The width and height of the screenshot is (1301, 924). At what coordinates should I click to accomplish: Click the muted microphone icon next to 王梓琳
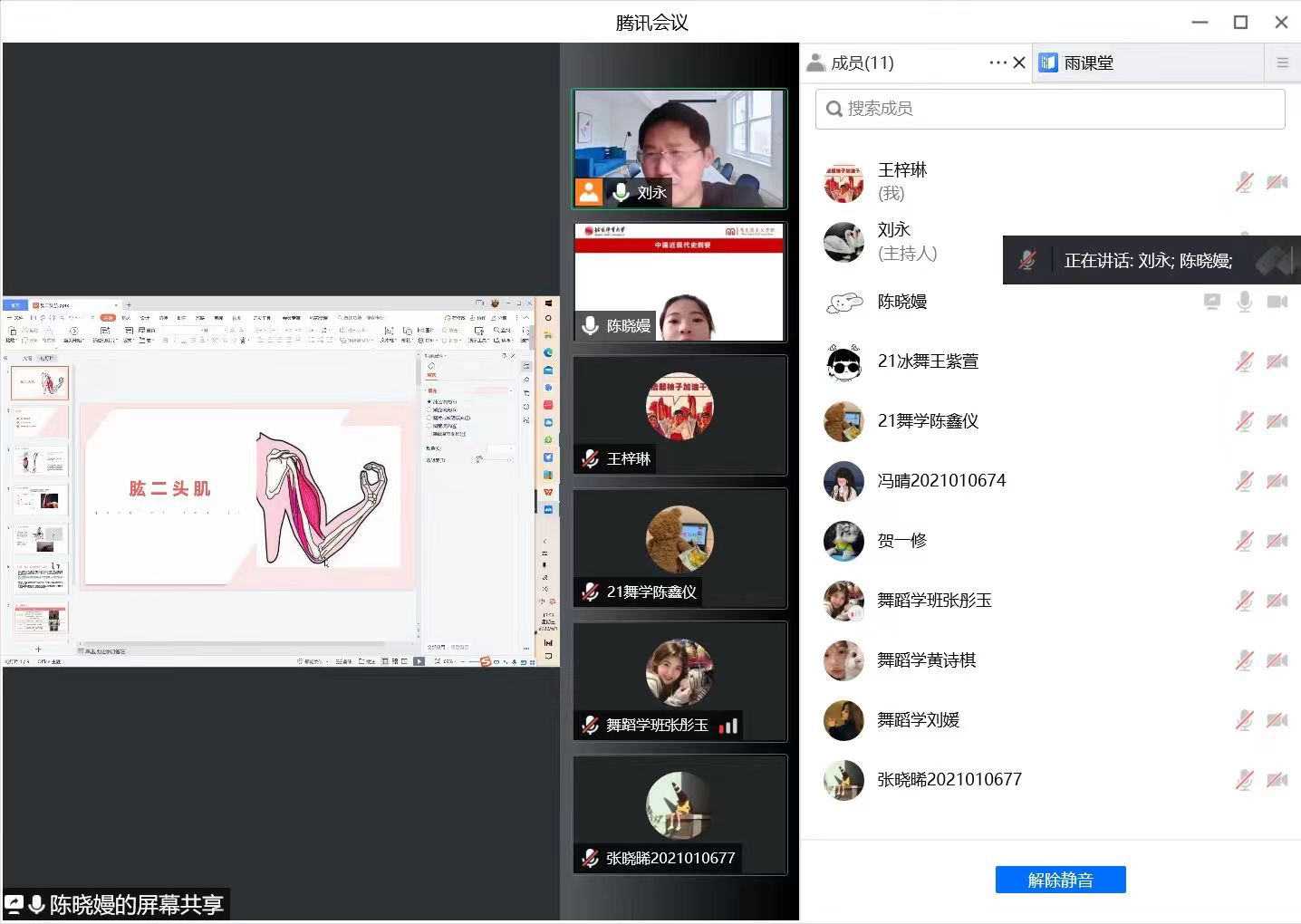pos(1244,181)
